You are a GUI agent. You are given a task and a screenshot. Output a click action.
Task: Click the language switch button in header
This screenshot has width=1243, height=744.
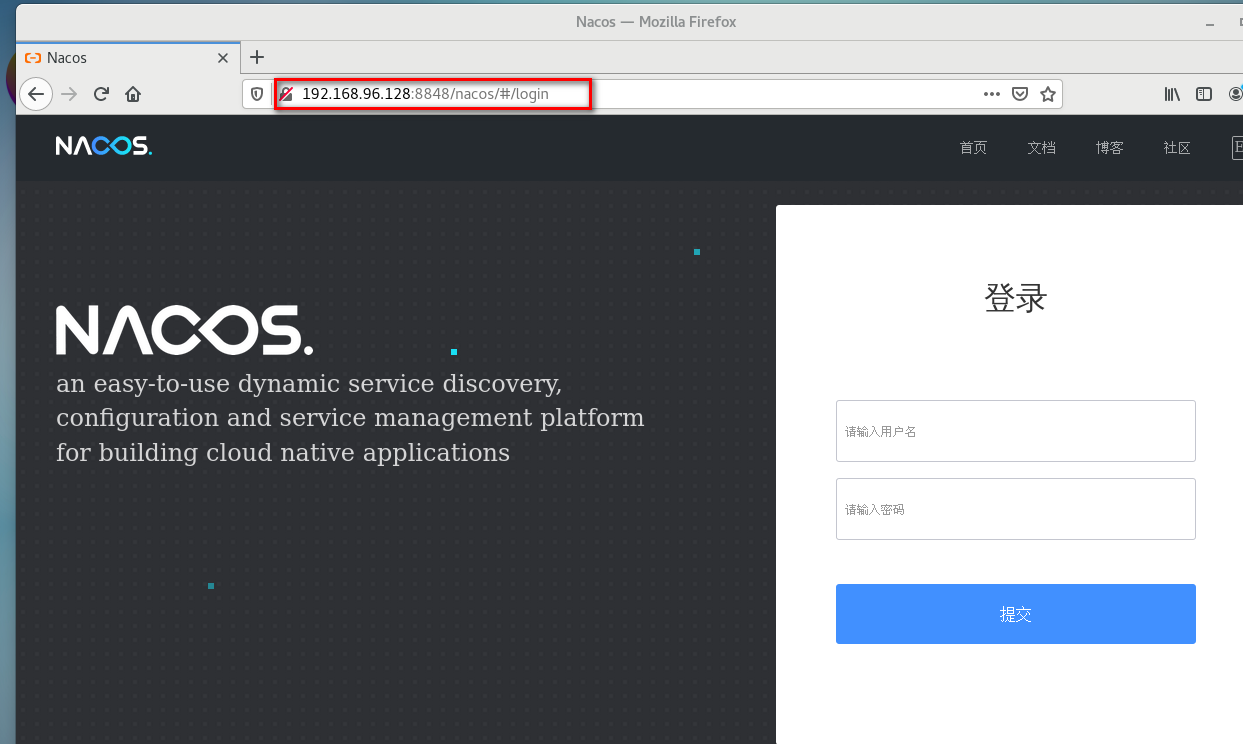tap(1237, 147)
